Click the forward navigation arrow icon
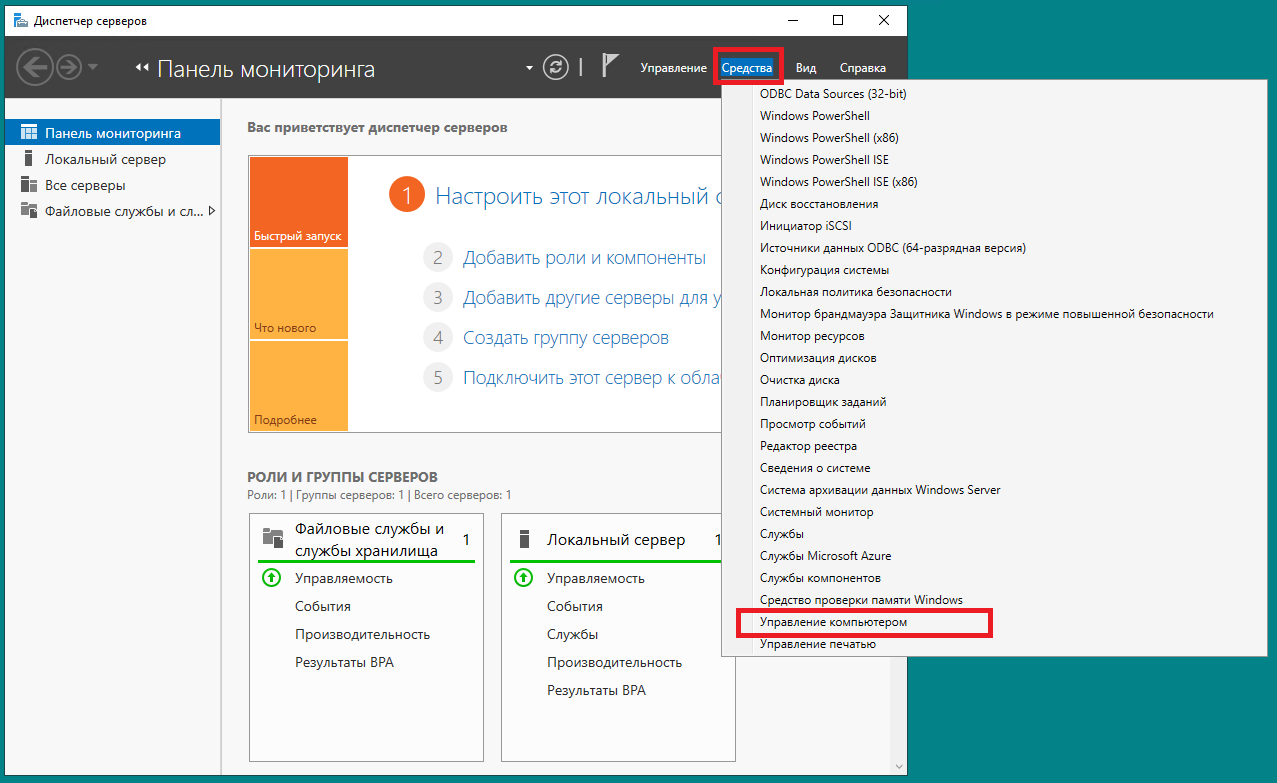Viewport: 1277px width, 783px height. coord(68,67)
